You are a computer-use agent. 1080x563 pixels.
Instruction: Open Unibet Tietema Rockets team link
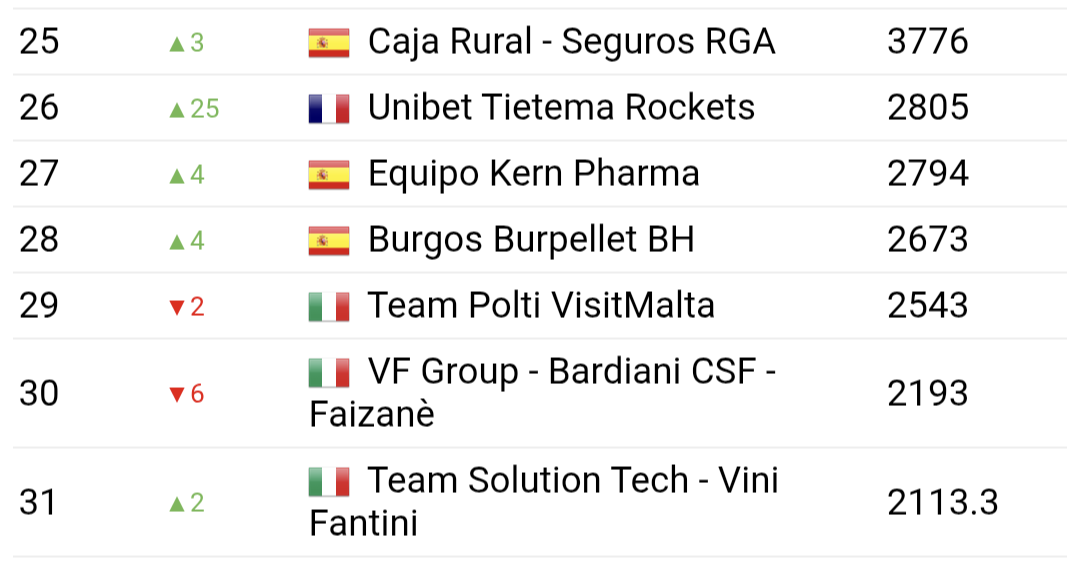(561, 107)
